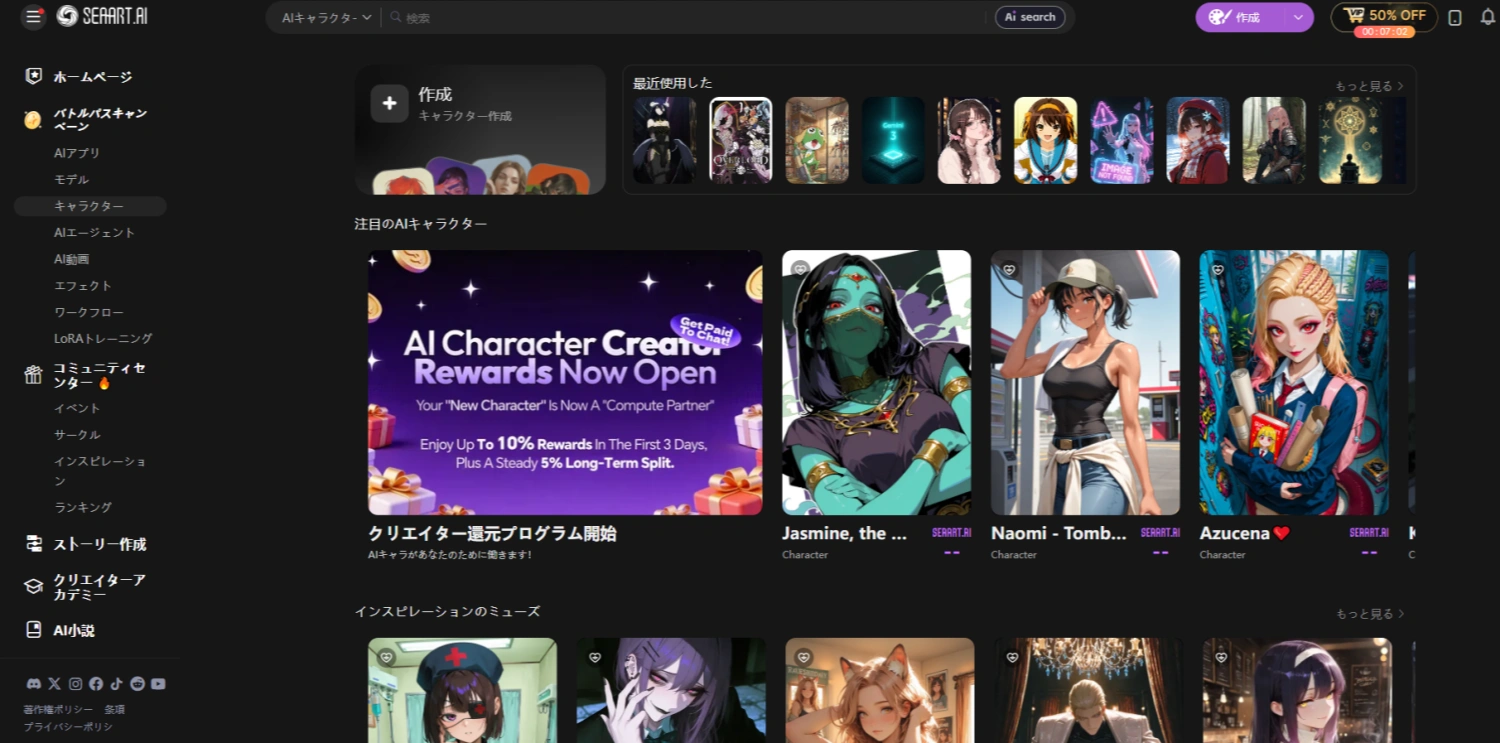Expand the AIキャラクター search category dropdown
Screen dimensions: 1500x743
coord(326,17)
